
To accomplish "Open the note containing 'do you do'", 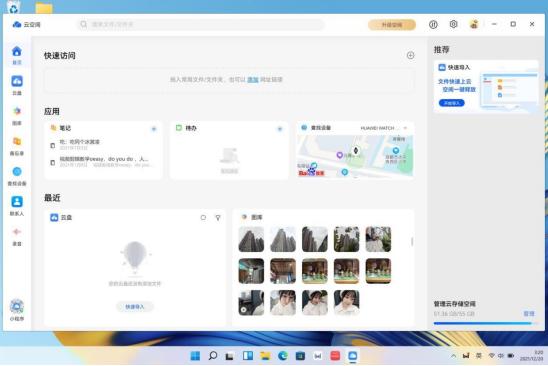I will pyautogui.click(x=103, y=162).
